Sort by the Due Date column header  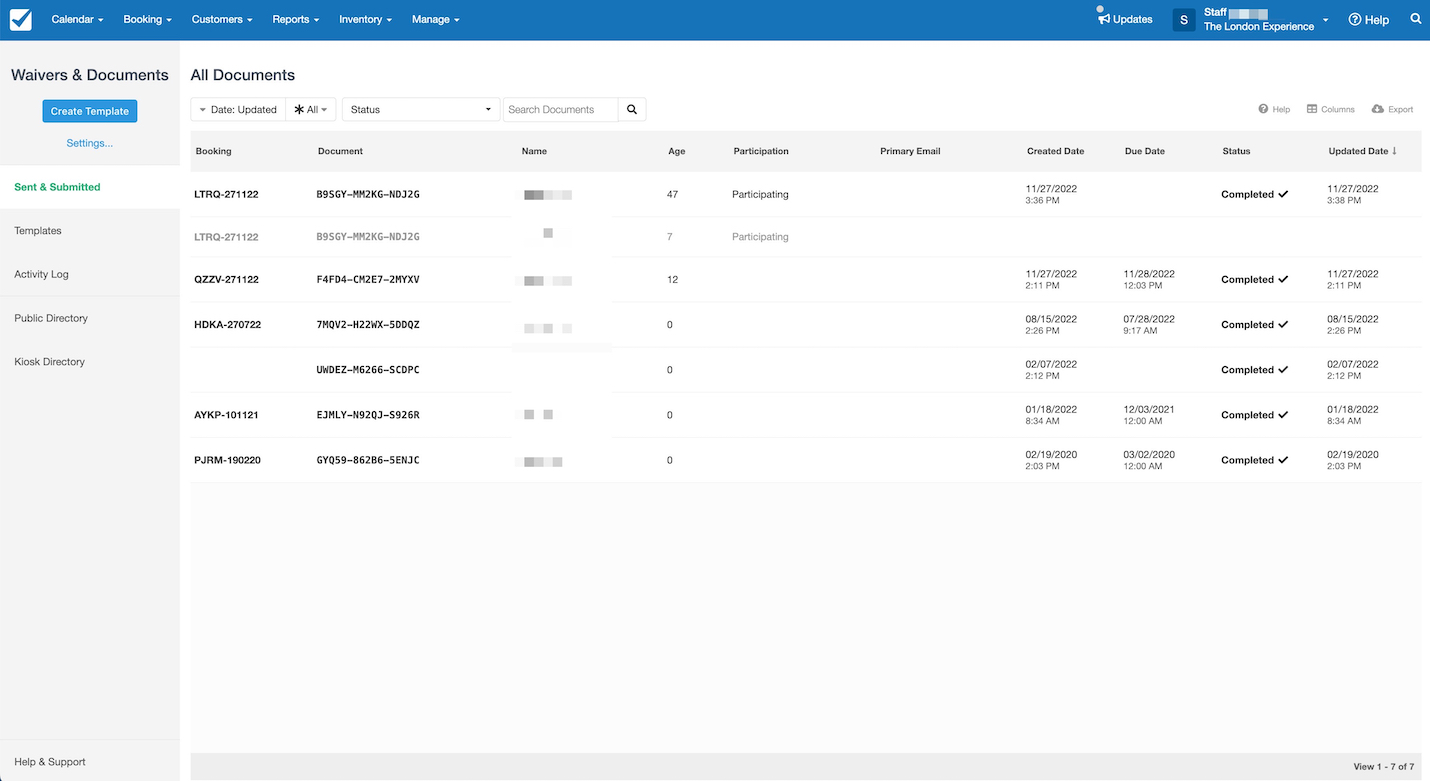click(x=1144, y=151)
